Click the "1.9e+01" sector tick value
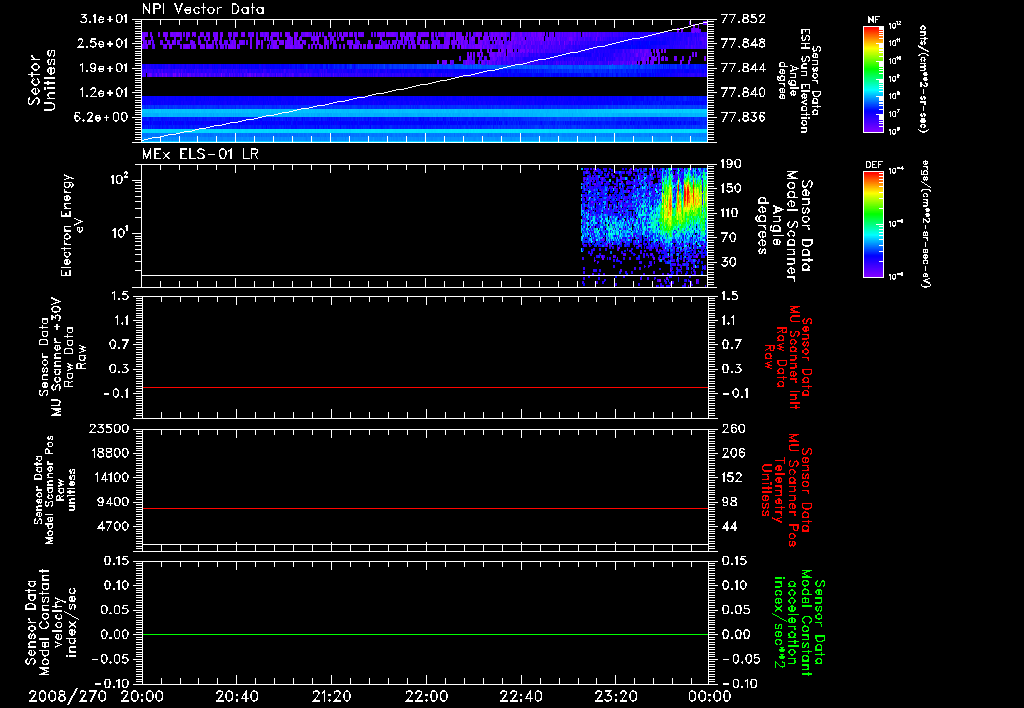1024x708 pixels. click(104, 68)
